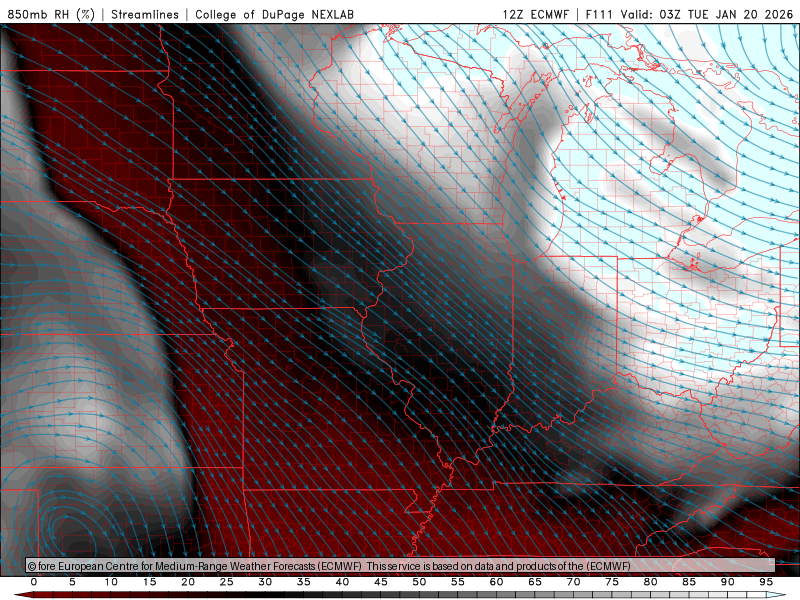Click the colorbar value "15"

pyautogui.click(x=149, y=582)
